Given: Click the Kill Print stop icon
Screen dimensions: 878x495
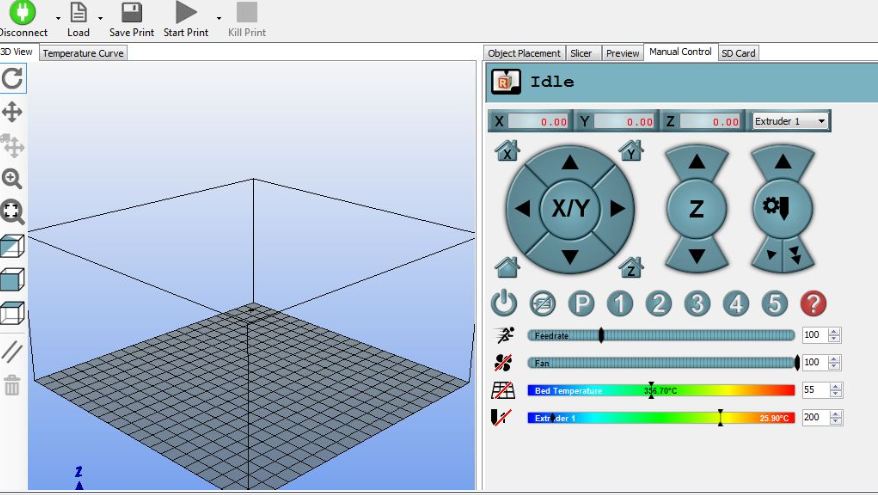Looking at the screenshot, I should pos(247,12).
